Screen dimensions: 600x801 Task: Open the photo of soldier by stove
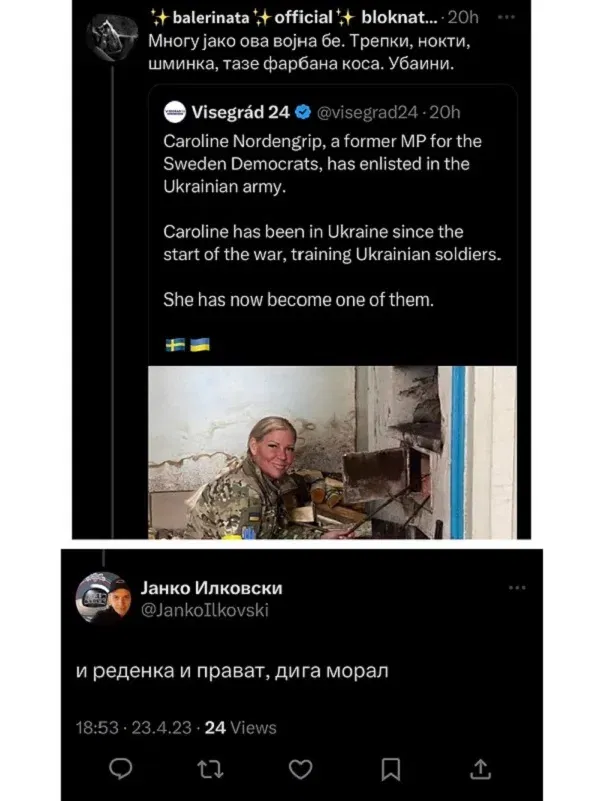332,452
